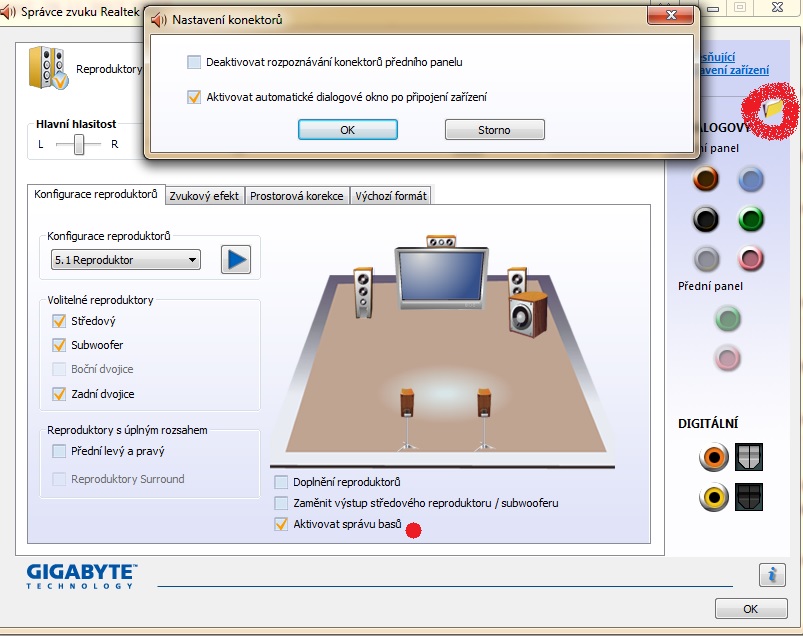Click the yellow coaxial digital connector
803x636 pixels.
click(714, 497)
